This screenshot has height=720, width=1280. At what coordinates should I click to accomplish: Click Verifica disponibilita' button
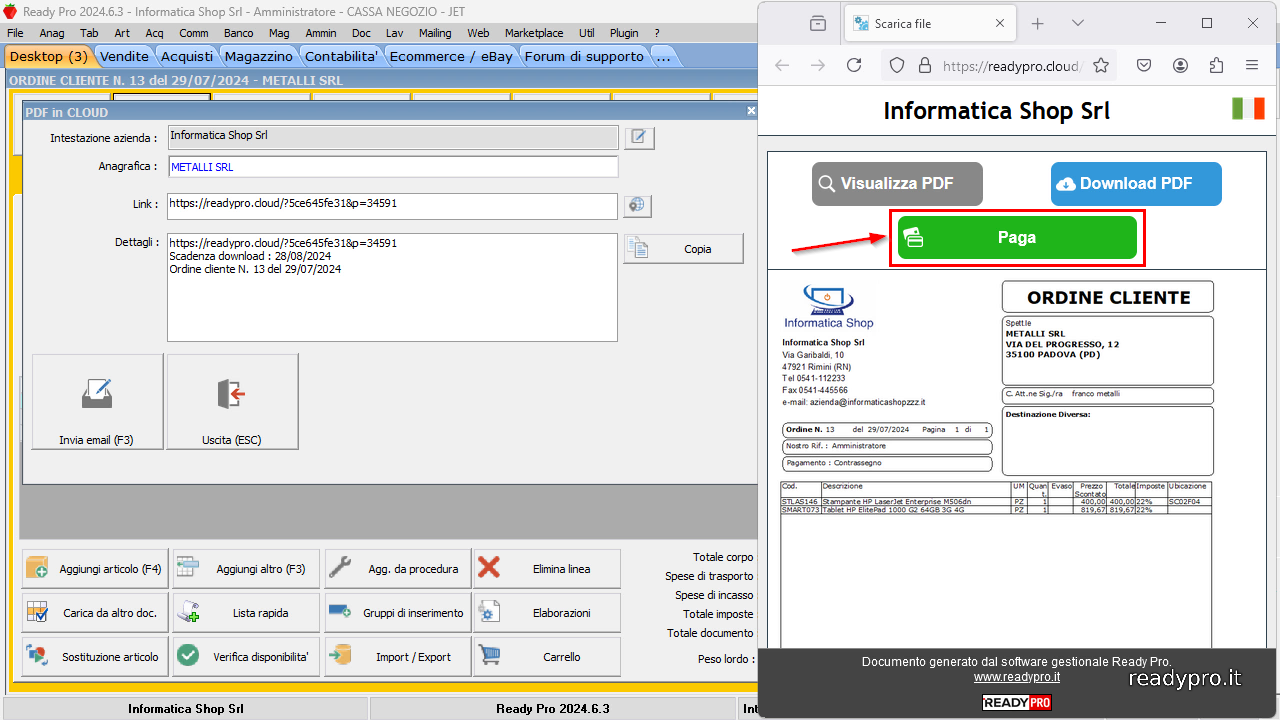(x=246, y=657)
